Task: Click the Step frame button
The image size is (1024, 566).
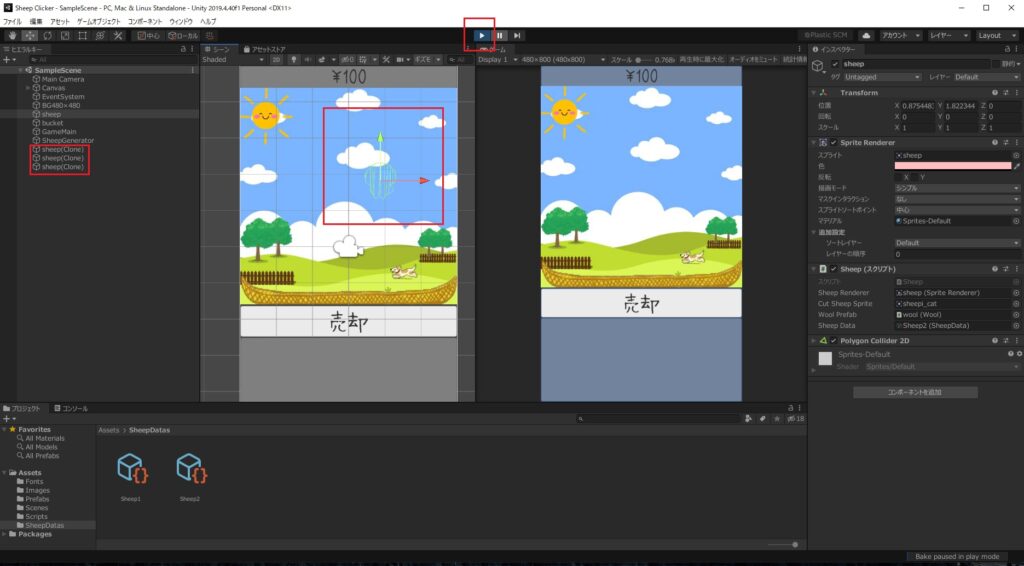Action: 517,36
